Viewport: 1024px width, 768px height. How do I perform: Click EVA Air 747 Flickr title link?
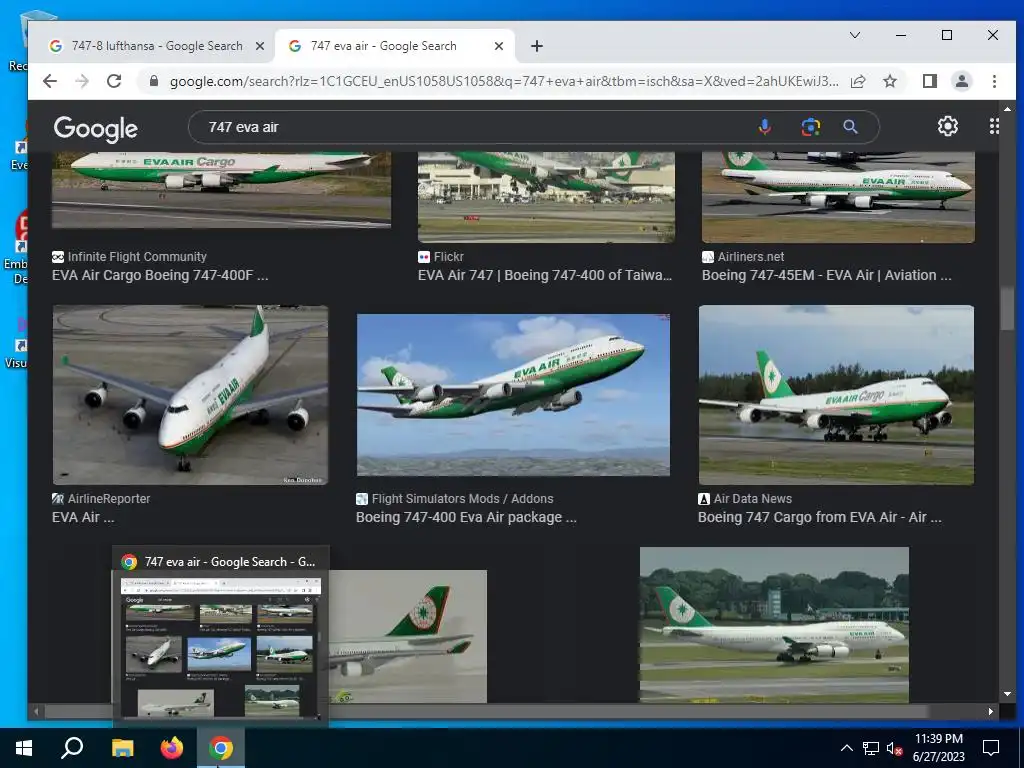545,275
